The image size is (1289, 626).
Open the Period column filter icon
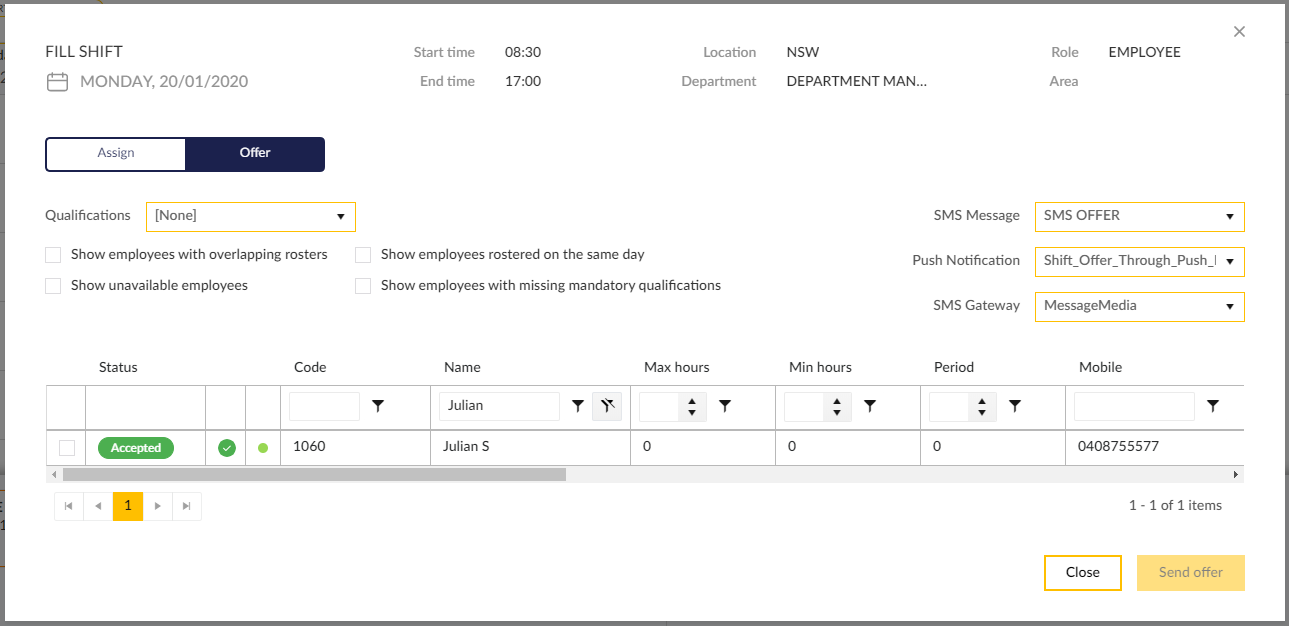click(1015, 406)
